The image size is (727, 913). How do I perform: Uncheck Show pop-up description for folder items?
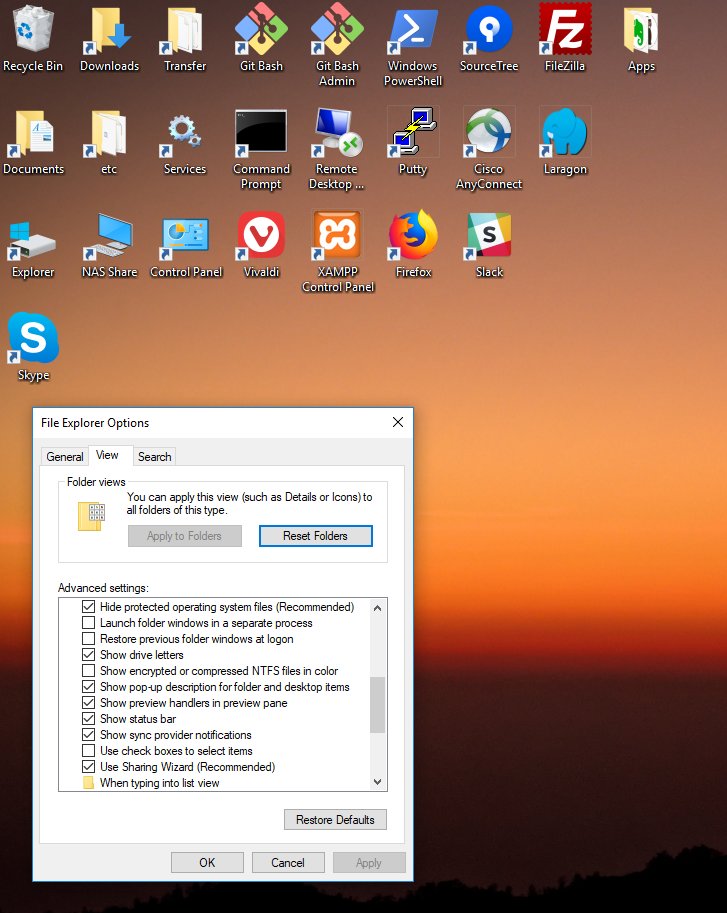[88, 687]
